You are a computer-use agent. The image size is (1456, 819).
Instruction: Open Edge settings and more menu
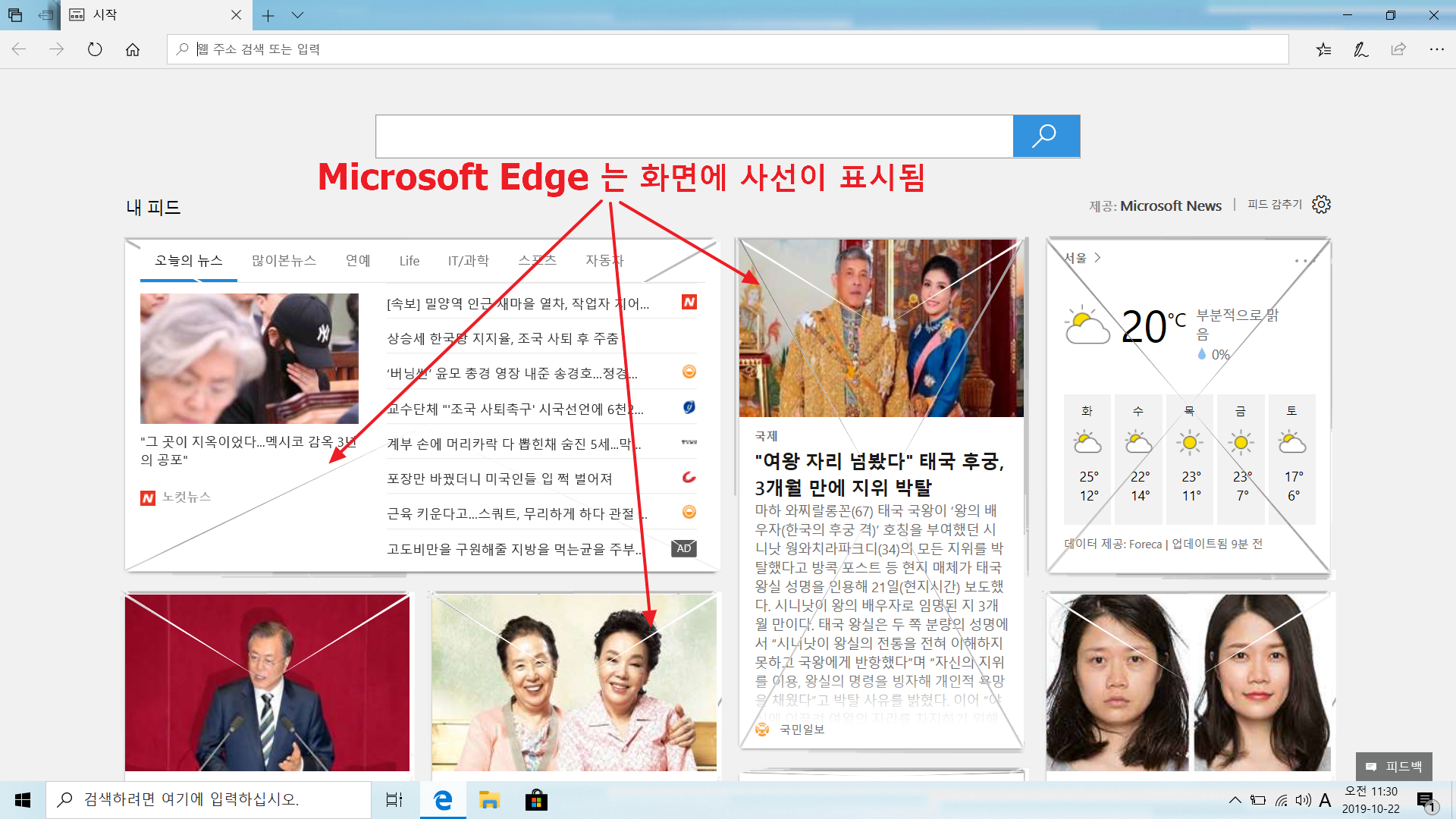(x=1436, y=49)
